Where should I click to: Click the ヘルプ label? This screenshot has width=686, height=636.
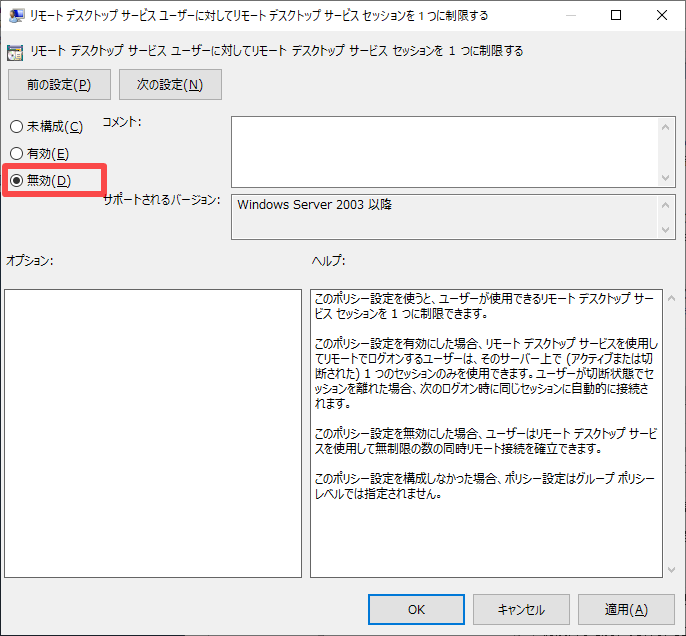(329, 261)
